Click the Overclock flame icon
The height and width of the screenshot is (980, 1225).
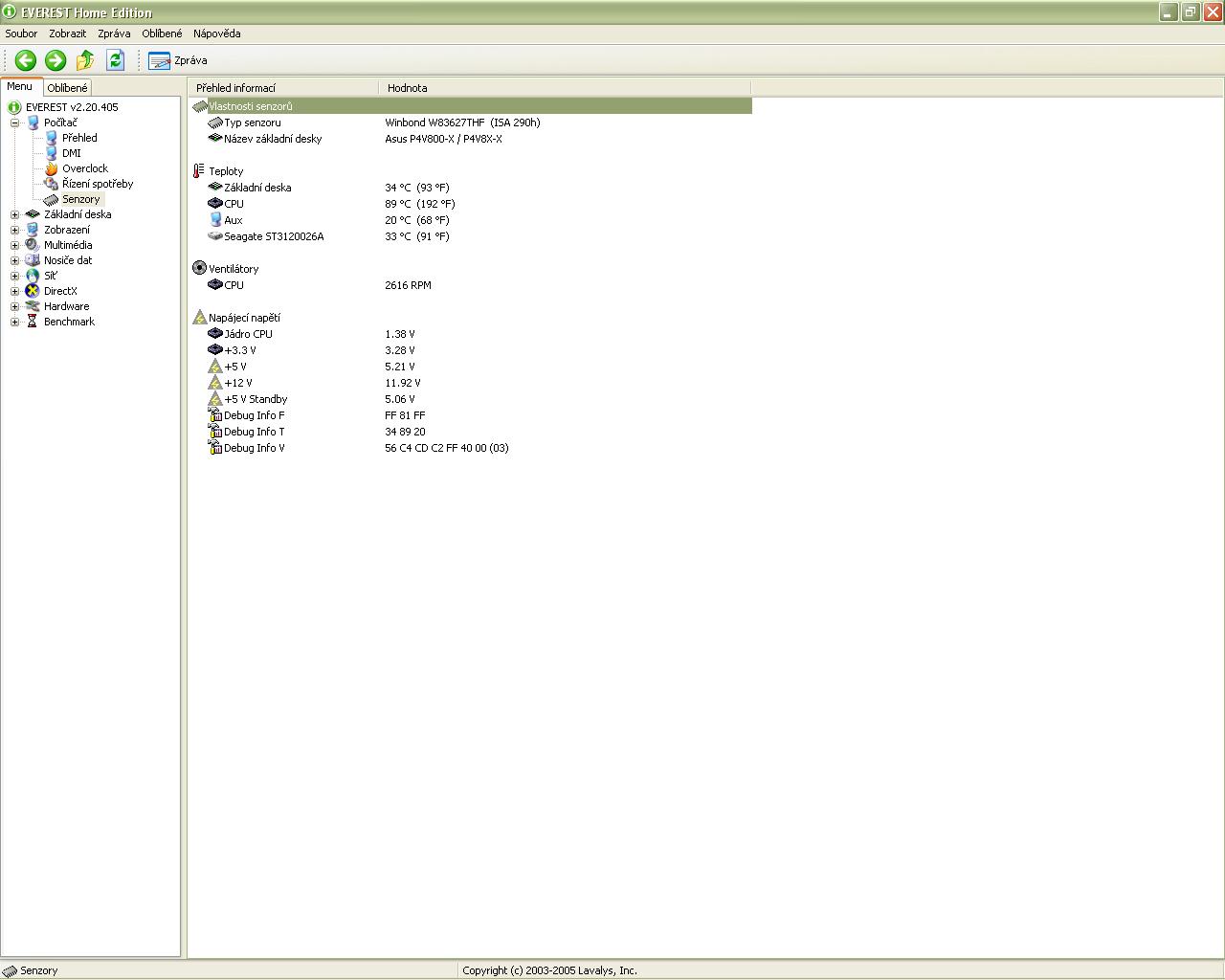(x=51, y=168)
